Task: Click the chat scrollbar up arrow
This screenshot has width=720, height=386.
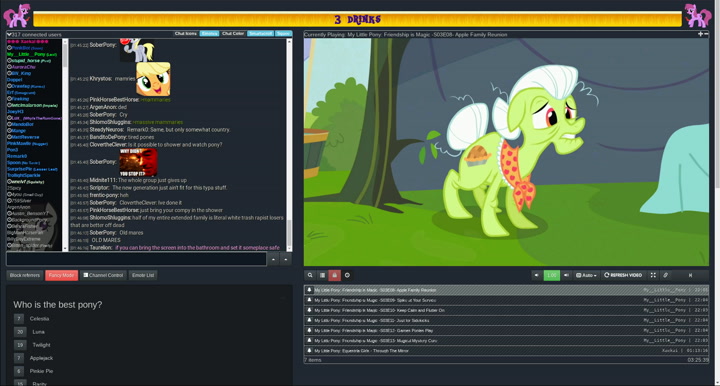Action: [x=289, y=42]
